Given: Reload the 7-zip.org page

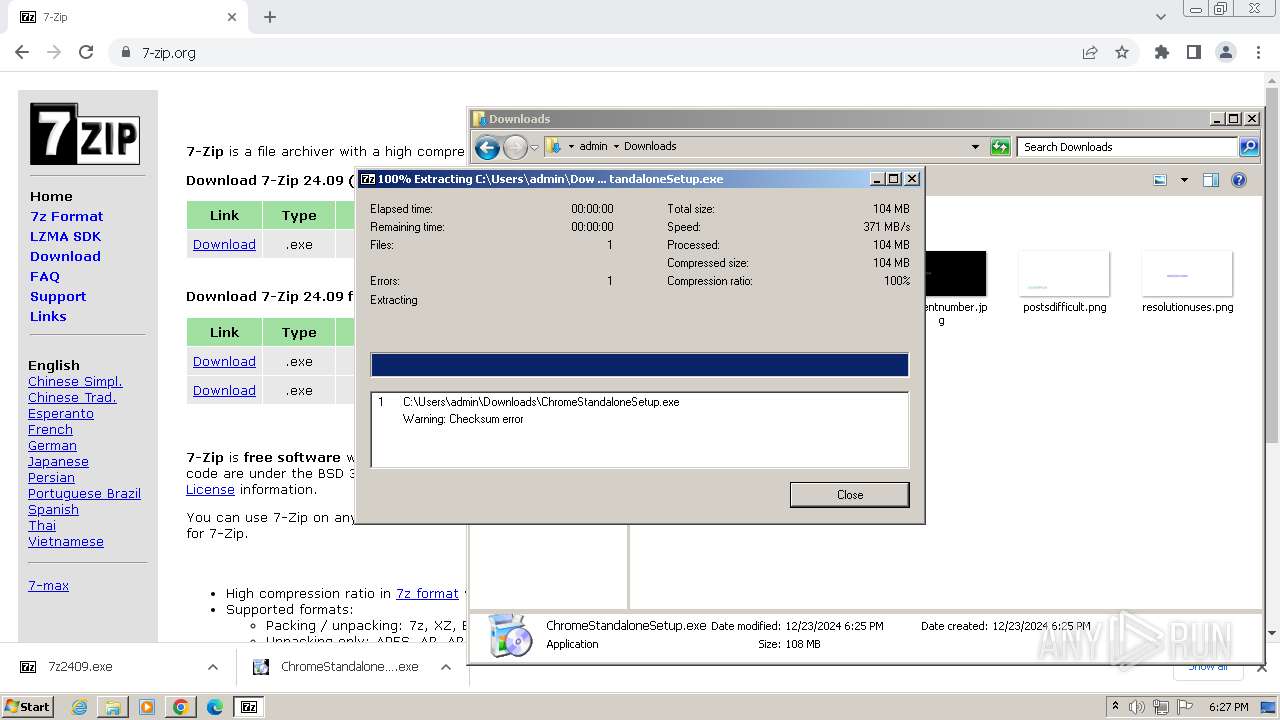Looking at the screenshot, I should (86, 52).
